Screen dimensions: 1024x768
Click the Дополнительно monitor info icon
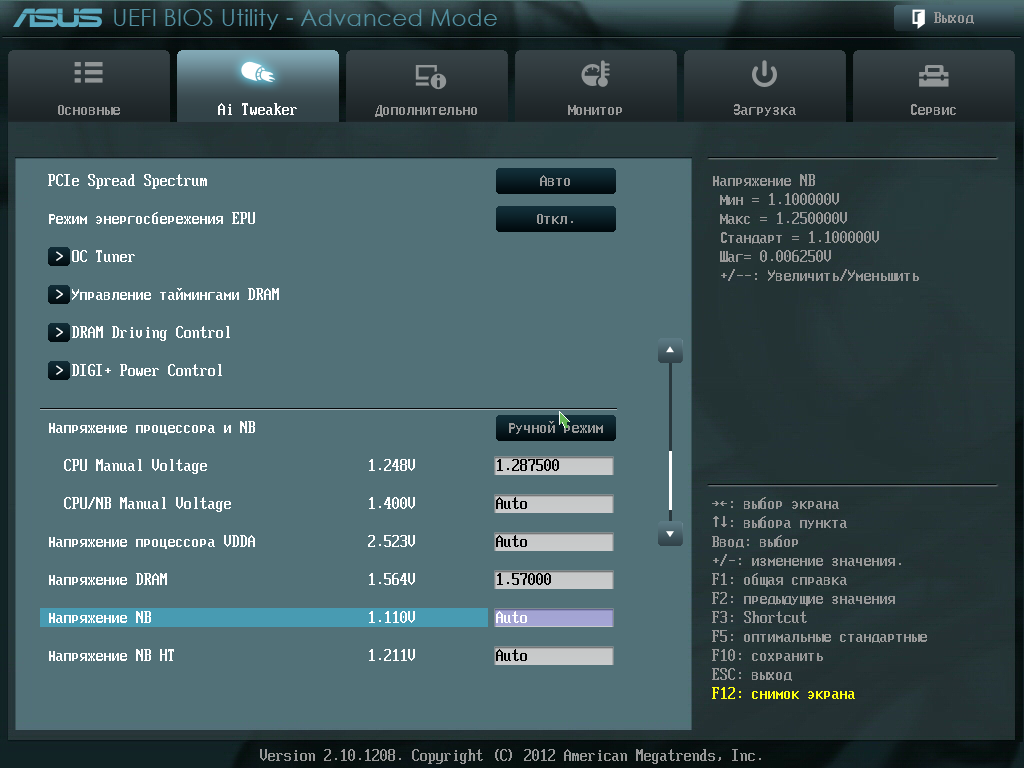point(430,76)
